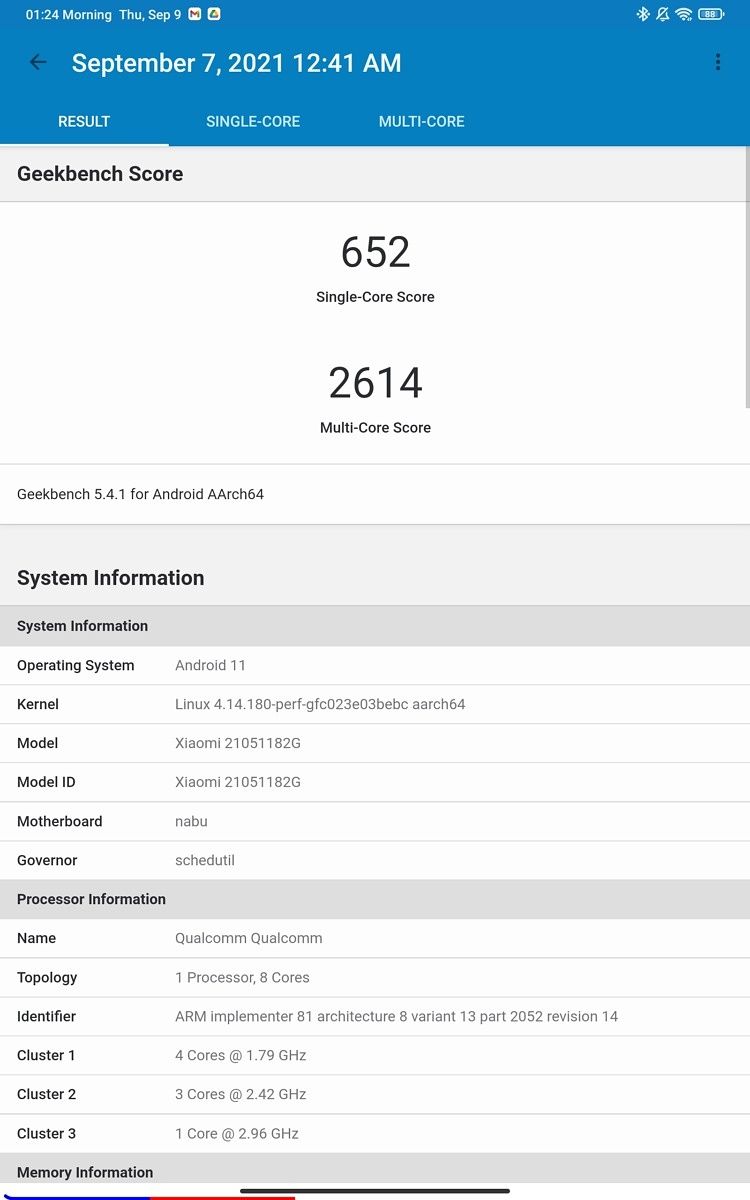Tap the Cluster 1 label

click(x=46, y=1055)
